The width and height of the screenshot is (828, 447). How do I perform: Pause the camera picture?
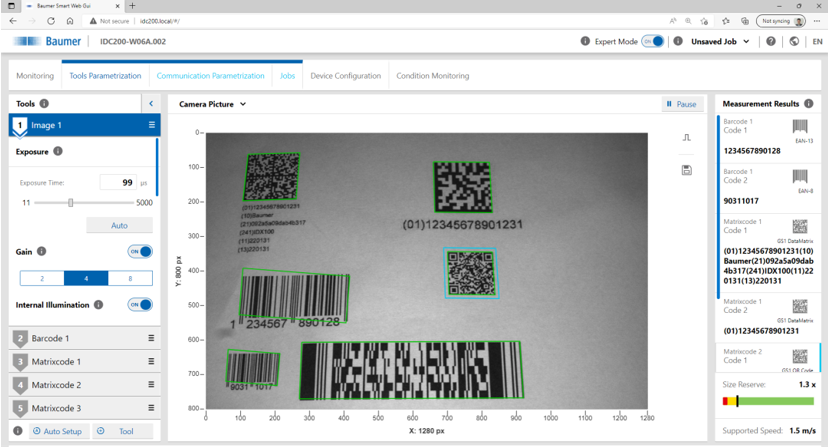point(682,104)
